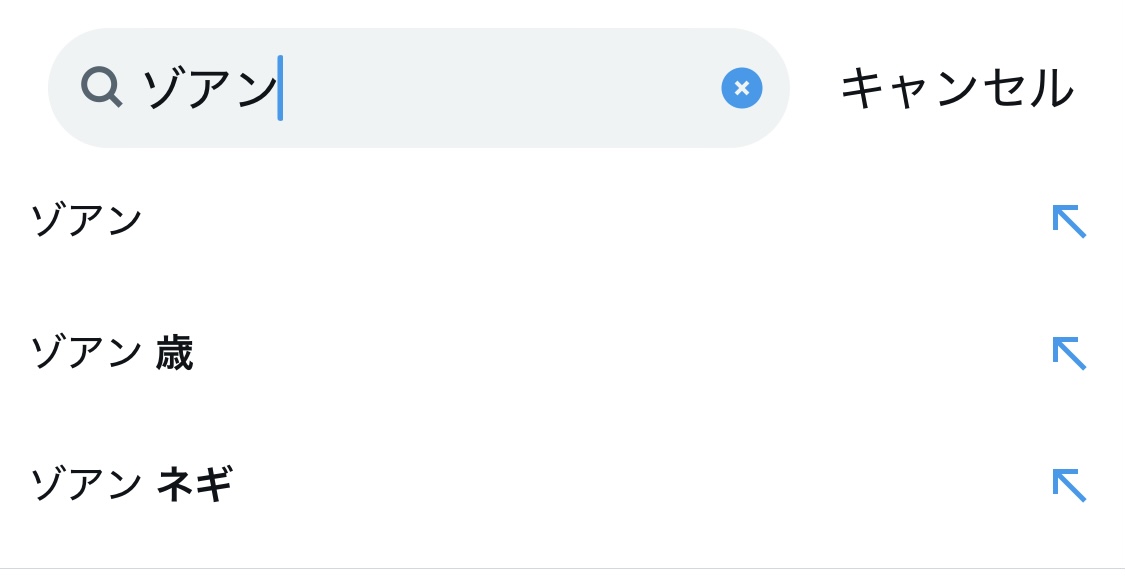The width and height of the screenshot is (1125, 576).
Task: Click the ゾアン prefix in the 歳 suggestion
Action: pyautogui.click(x=86, y=353)
